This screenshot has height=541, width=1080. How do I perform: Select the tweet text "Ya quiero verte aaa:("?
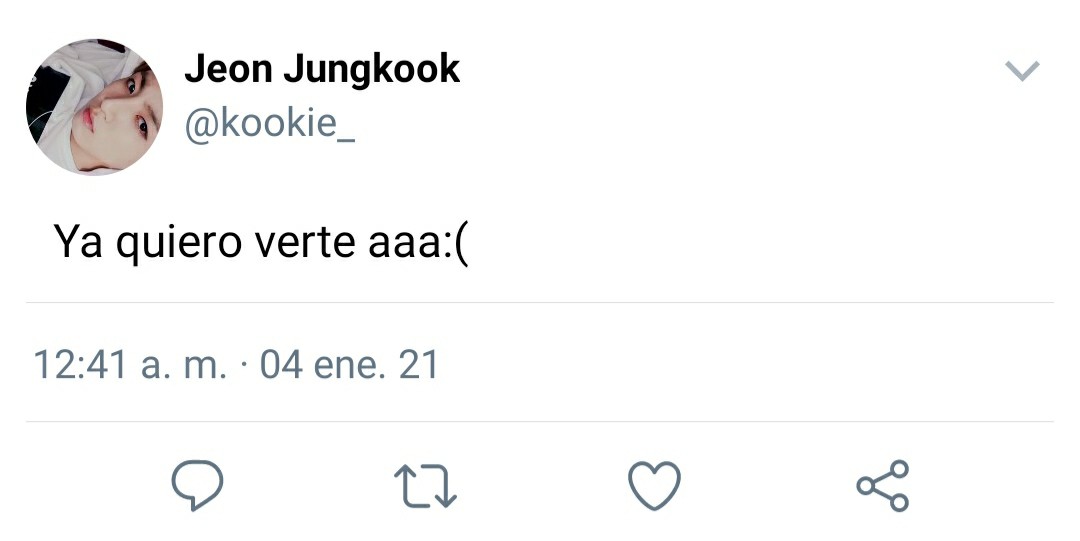pos(261,242)
